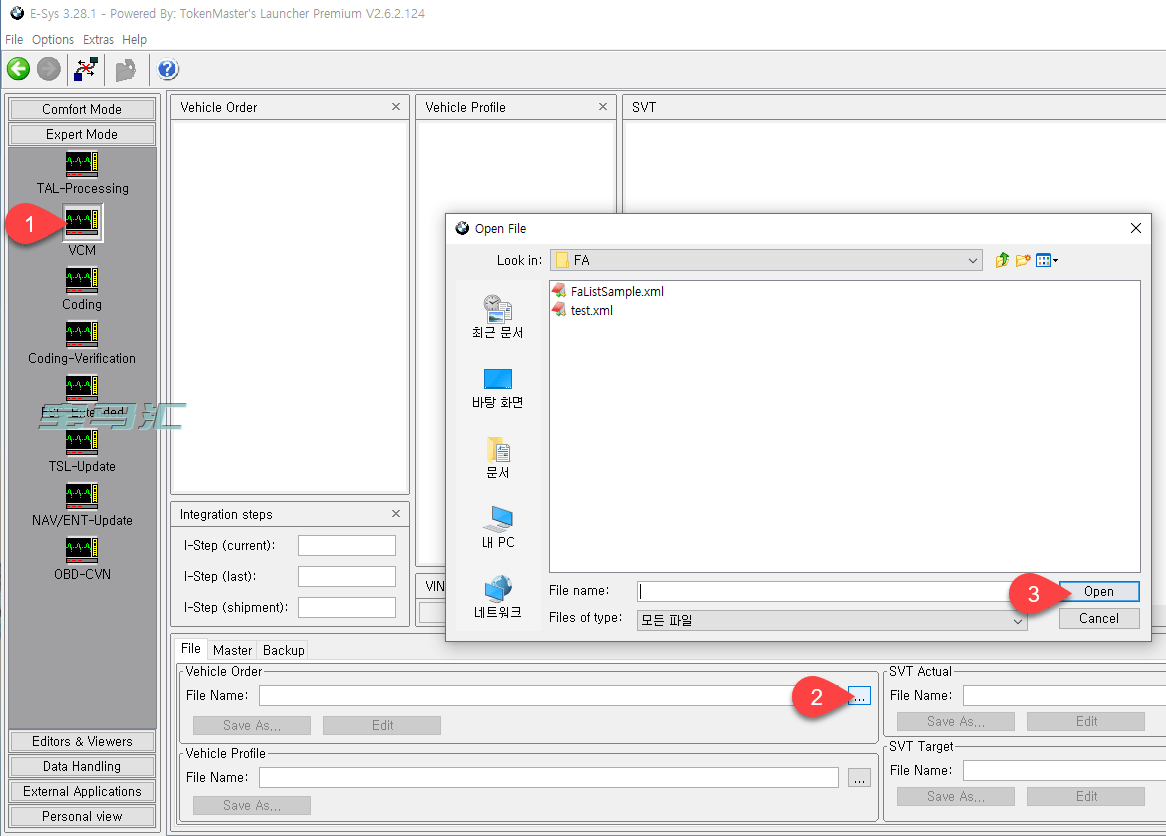1166x836 pixels.
Task: Open the Help menu
Action: [135, 39]
